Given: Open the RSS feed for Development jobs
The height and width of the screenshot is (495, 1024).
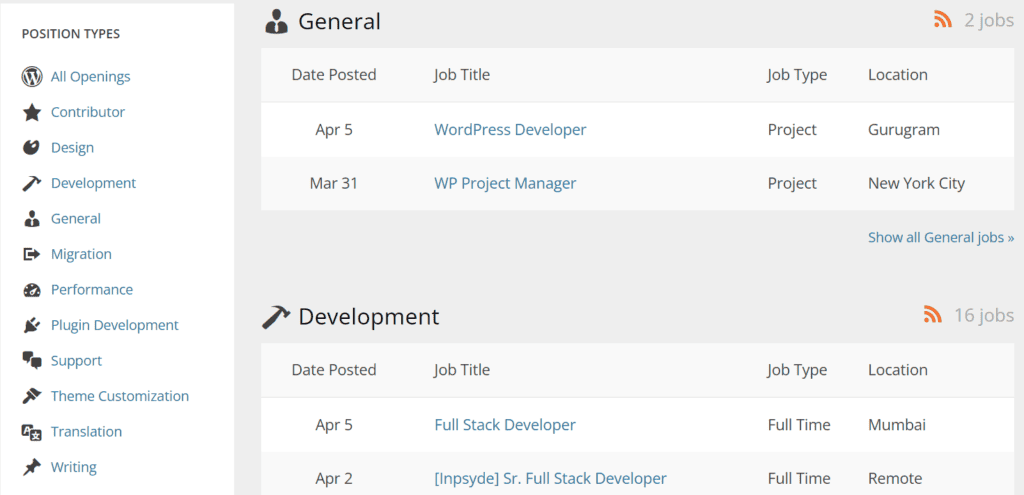Looking at the screenshot, I should 932,316.
